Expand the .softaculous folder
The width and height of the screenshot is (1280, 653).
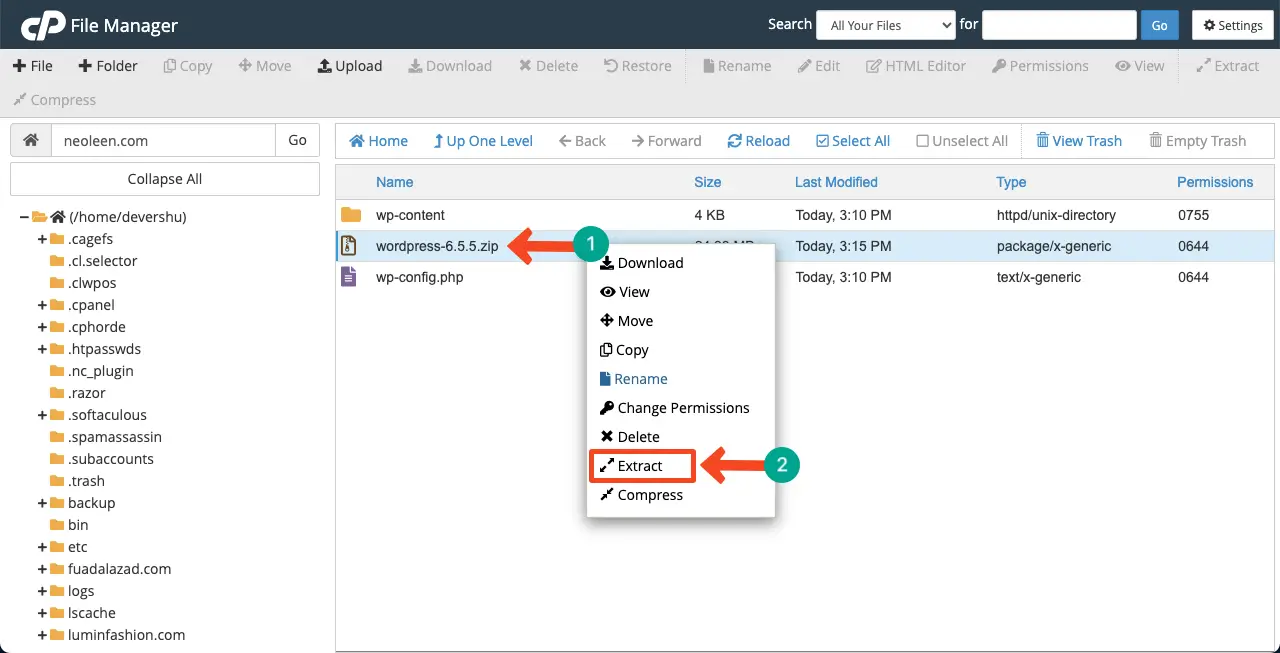point(42,415)
